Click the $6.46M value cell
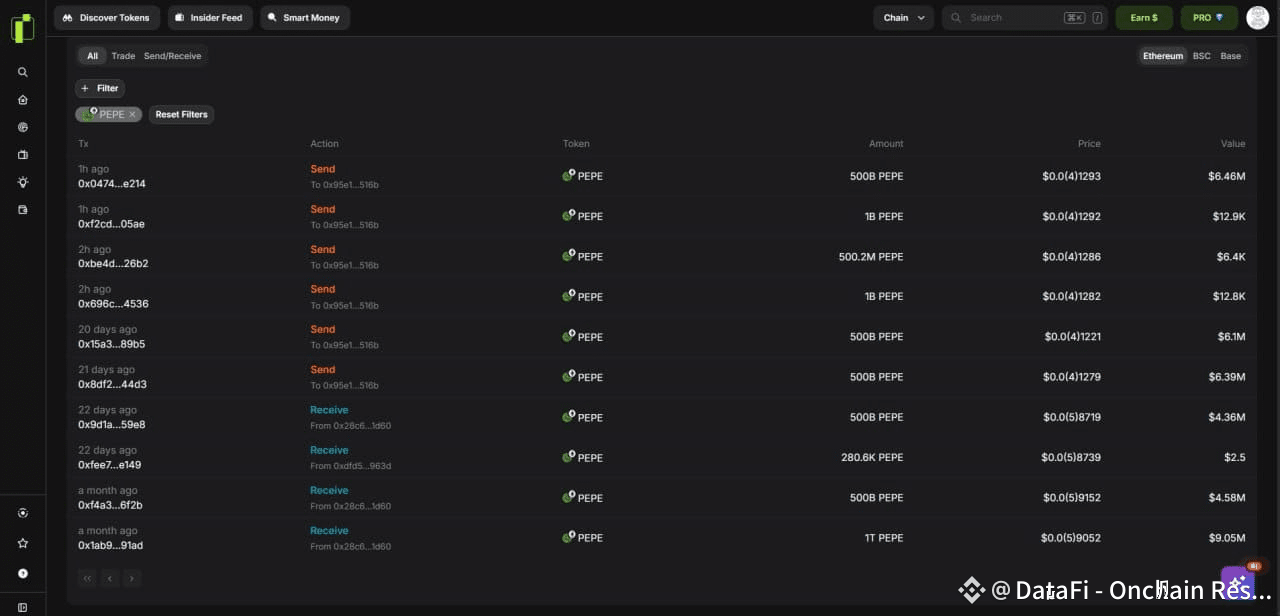This screenshot has height=616, width=1280. coord(1226,176)
